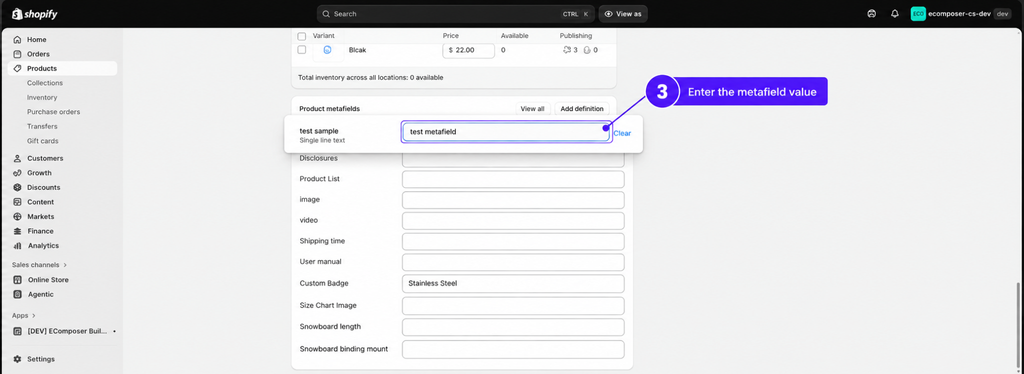
Task: Click the Settings gear icon
Action: 17,359
